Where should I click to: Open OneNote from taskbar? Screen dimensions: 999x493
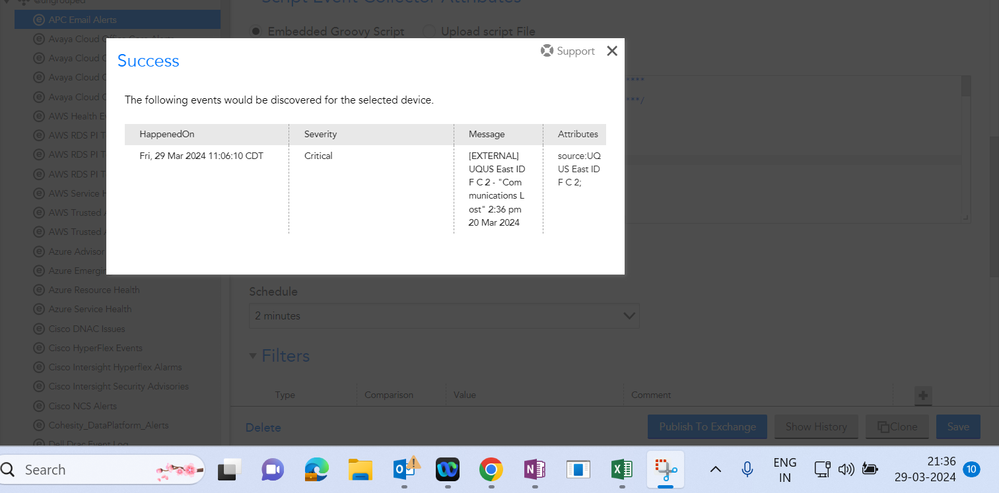point(534,469)
